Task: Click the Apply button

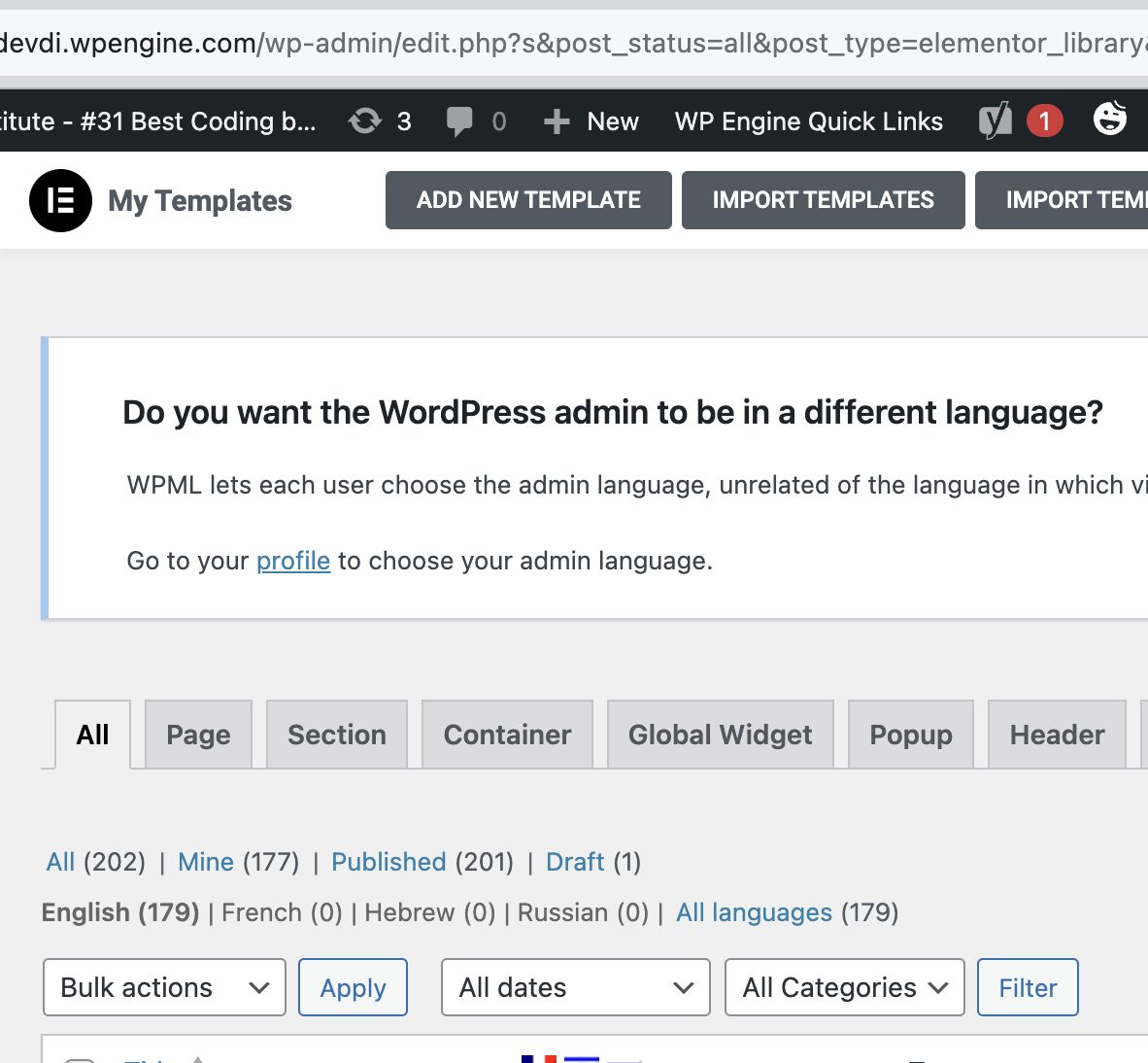Action: [x=353, y=987]
